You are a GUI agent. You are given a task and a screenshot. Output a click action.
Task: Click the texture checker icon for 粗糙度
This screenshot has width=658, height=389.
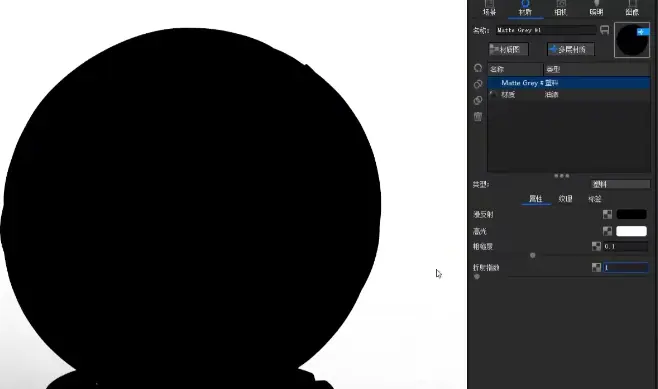(596, 246)
